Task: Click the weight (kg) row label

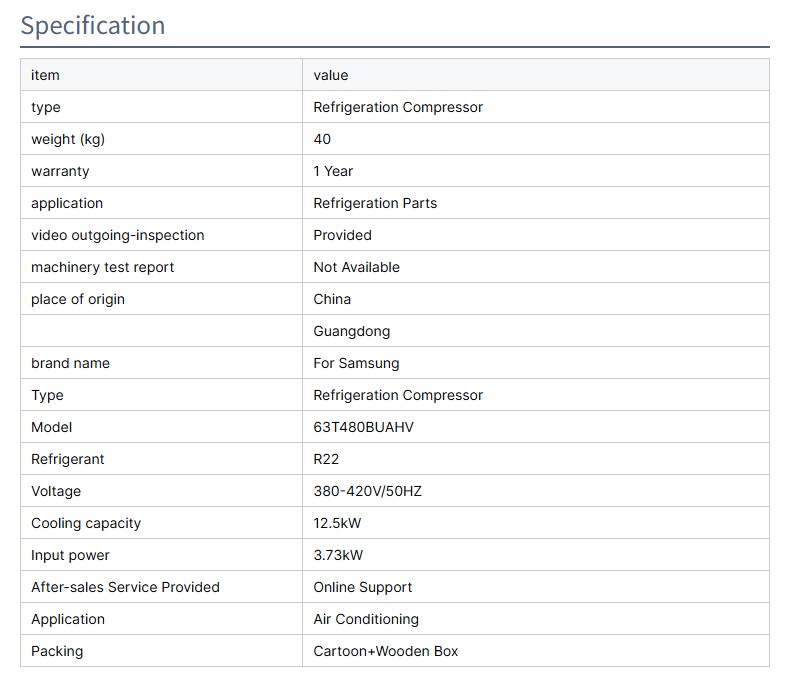Action: point(68,139)
